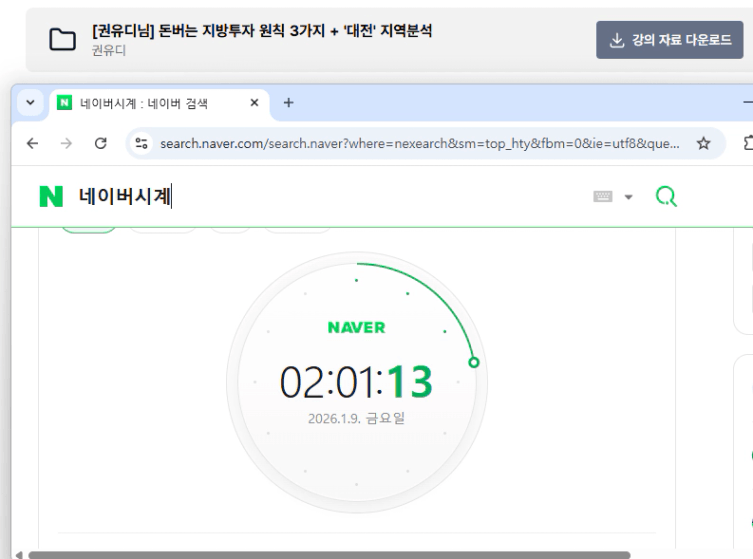Click the 네이버시계 search input field

click(331, 196)
